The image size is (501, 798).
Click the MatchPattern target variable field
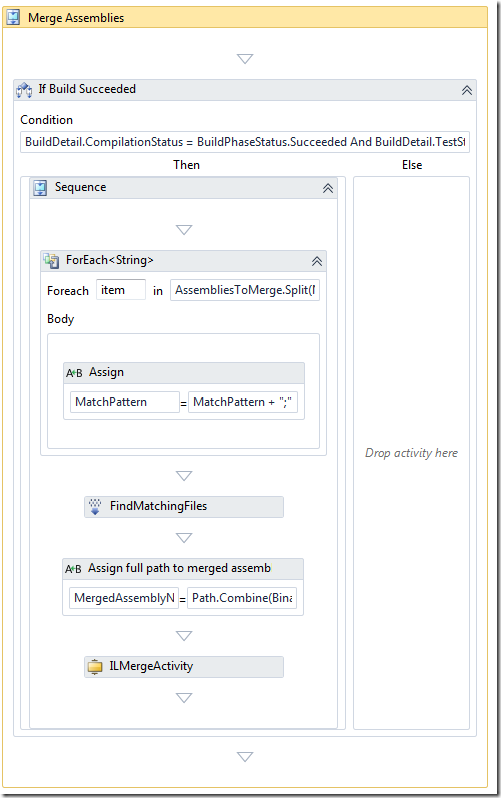coord(125,402)
